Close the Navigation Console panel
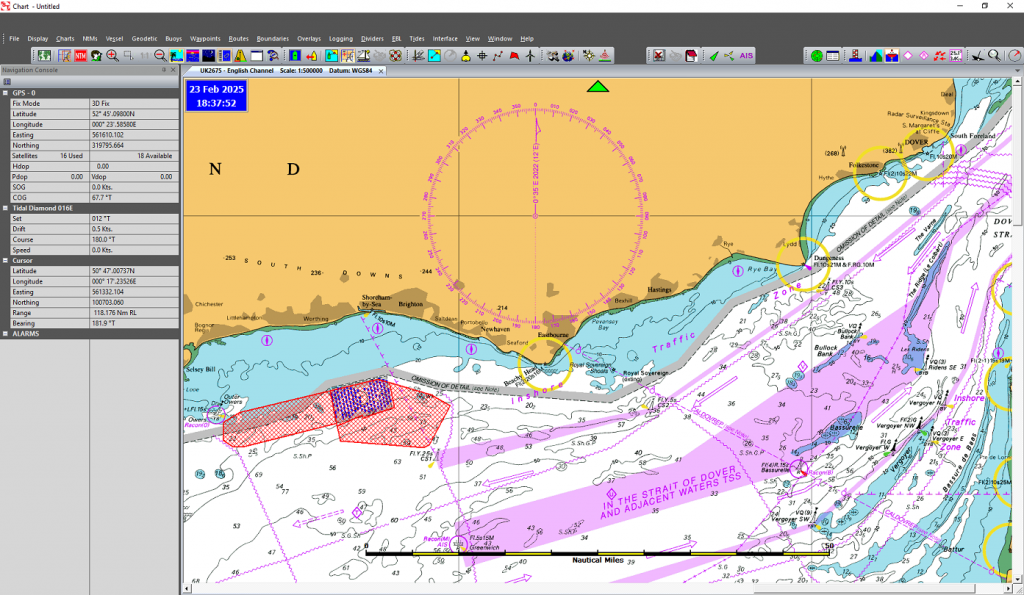Image resolution: width=1024 pixels, height=595 pixels. (173, 70)
